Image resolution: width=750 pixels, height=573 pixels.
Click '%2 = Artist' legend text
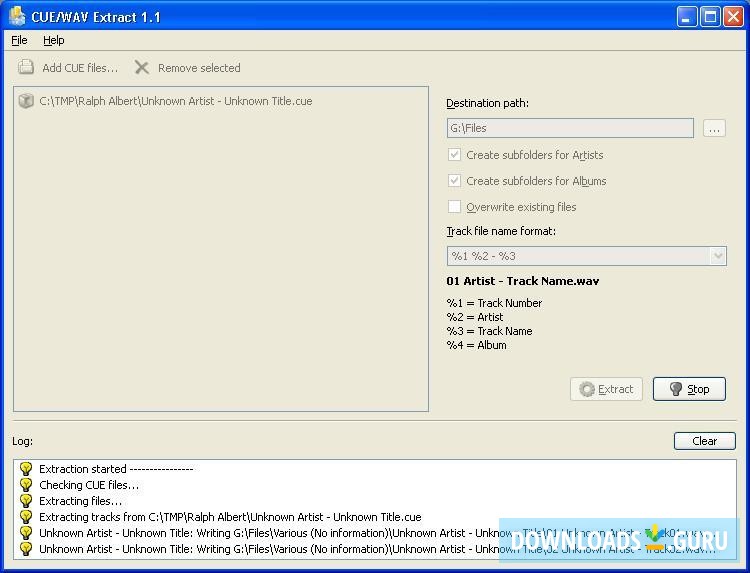(x=474, y=317)
